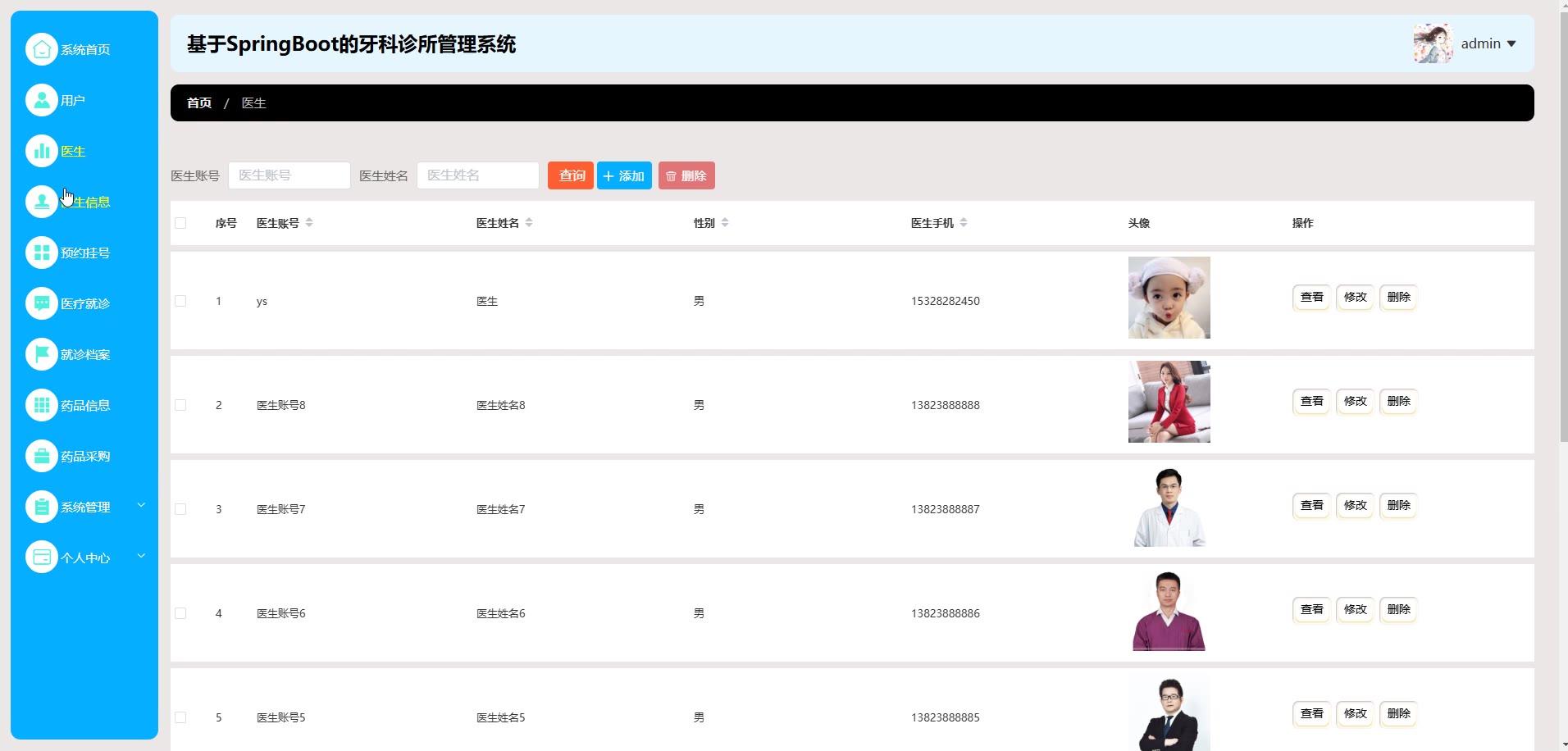
Task: Click 删除 for 医生账号7
Action: pos(1398,505)
